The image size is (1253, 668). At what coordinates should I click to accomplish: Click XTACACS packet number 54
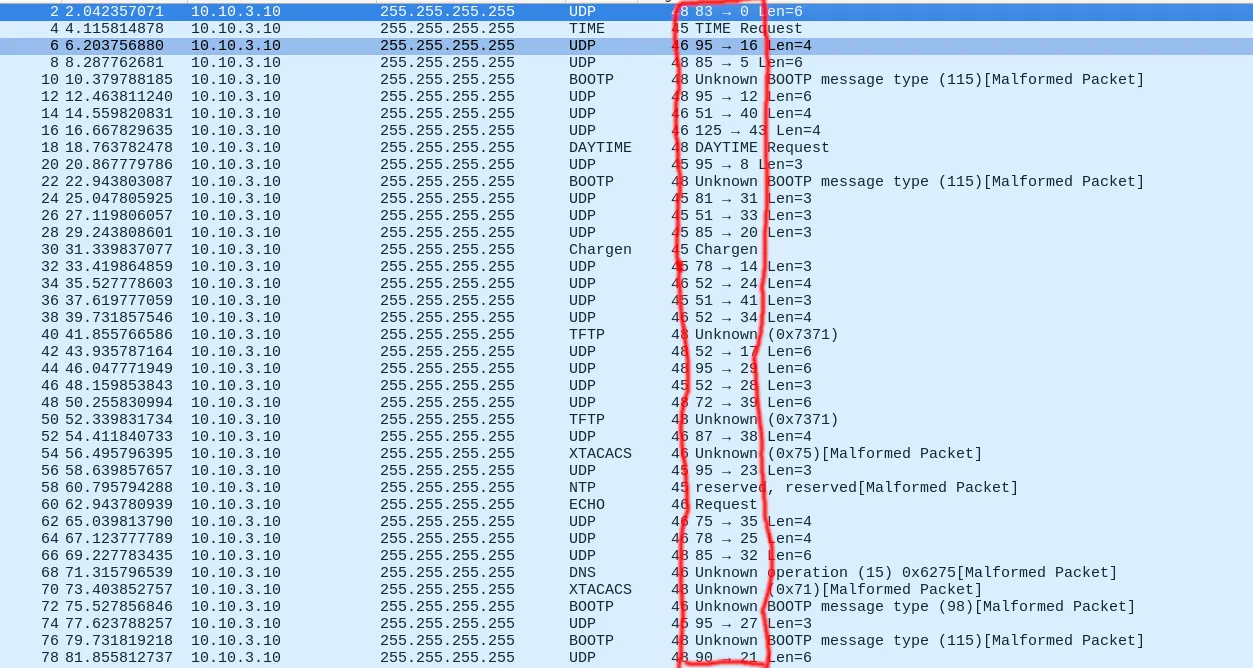400,454
